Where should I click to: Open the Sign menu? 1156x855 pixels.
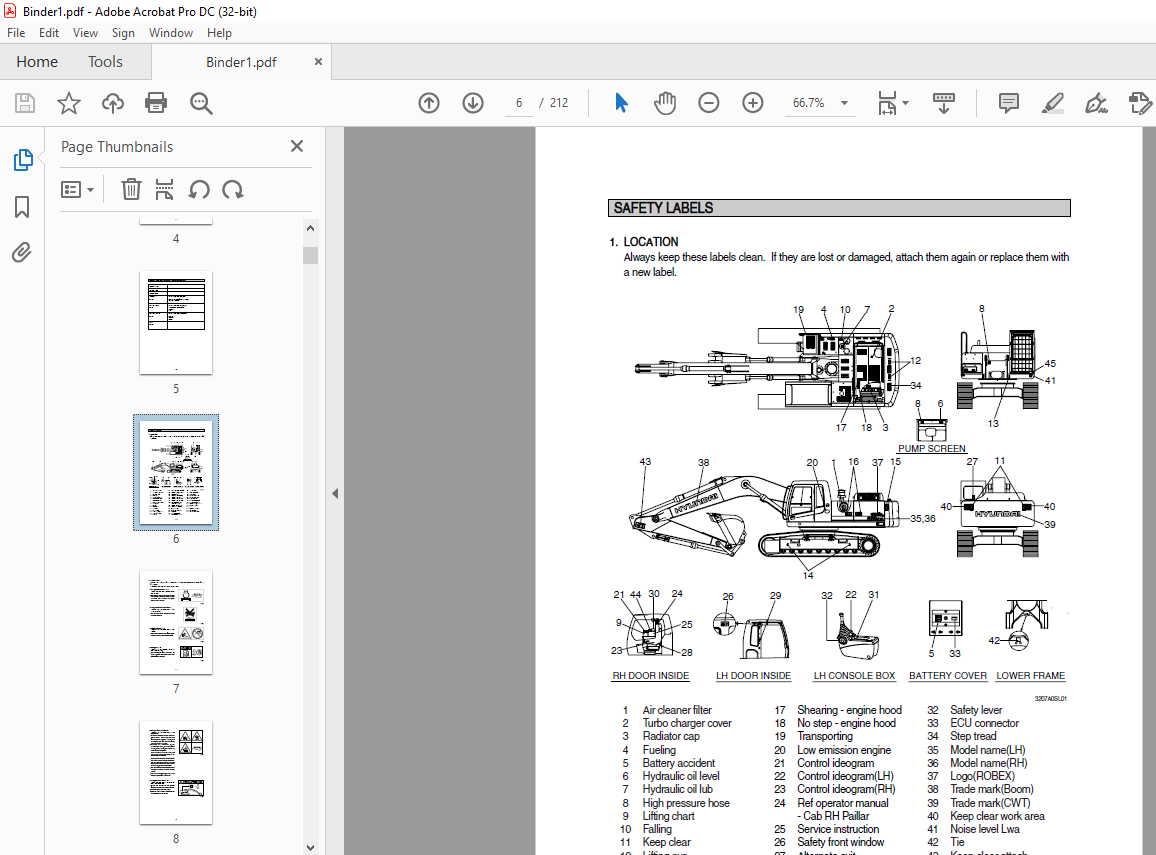[123, 33]
